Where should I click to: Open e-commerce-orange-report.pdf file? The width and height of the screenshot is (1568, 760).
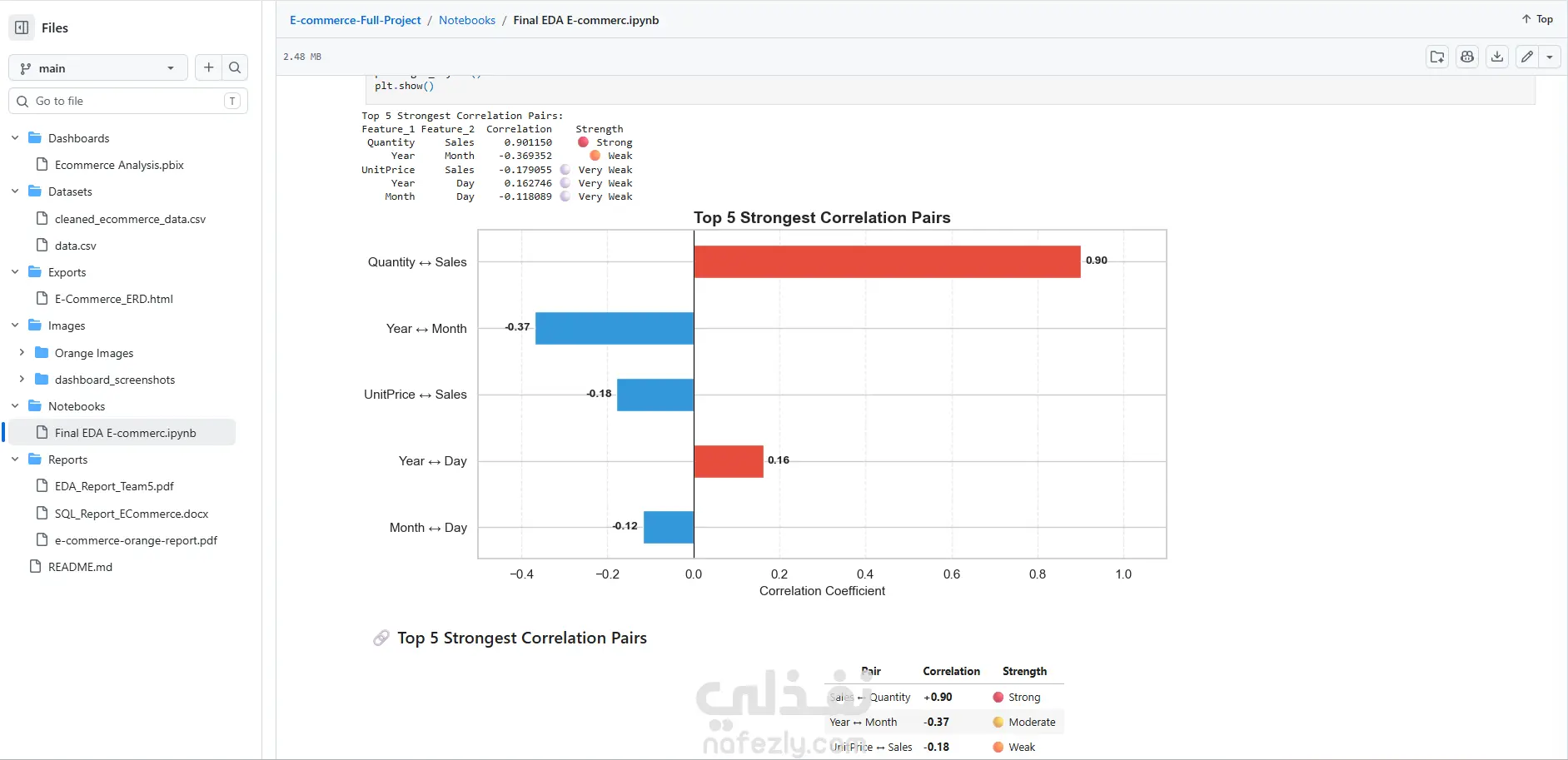click(x=136, y=540)
